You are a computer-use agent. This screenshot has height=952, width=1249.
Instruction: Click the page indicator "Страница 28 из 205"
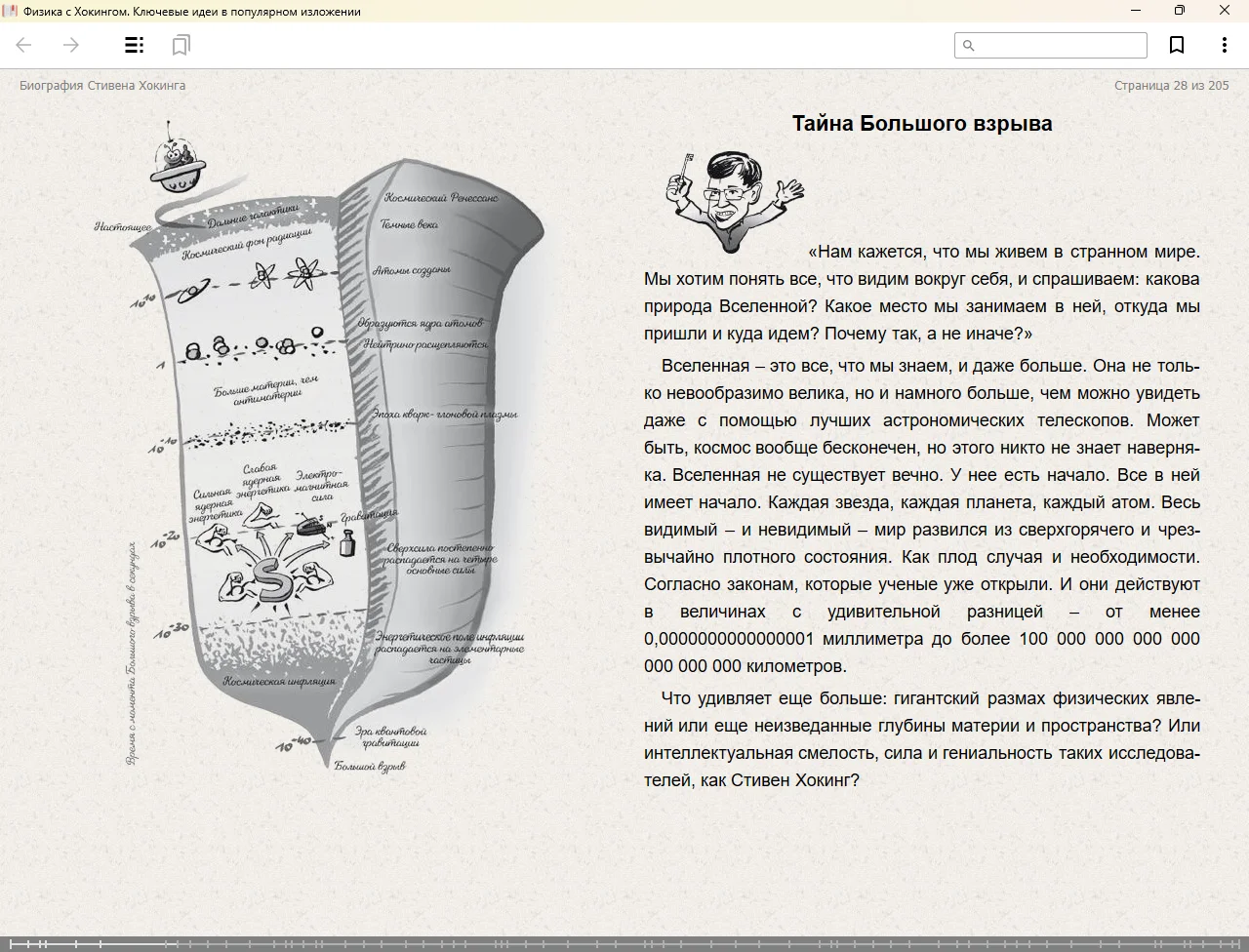click(x=1171, y=86)
